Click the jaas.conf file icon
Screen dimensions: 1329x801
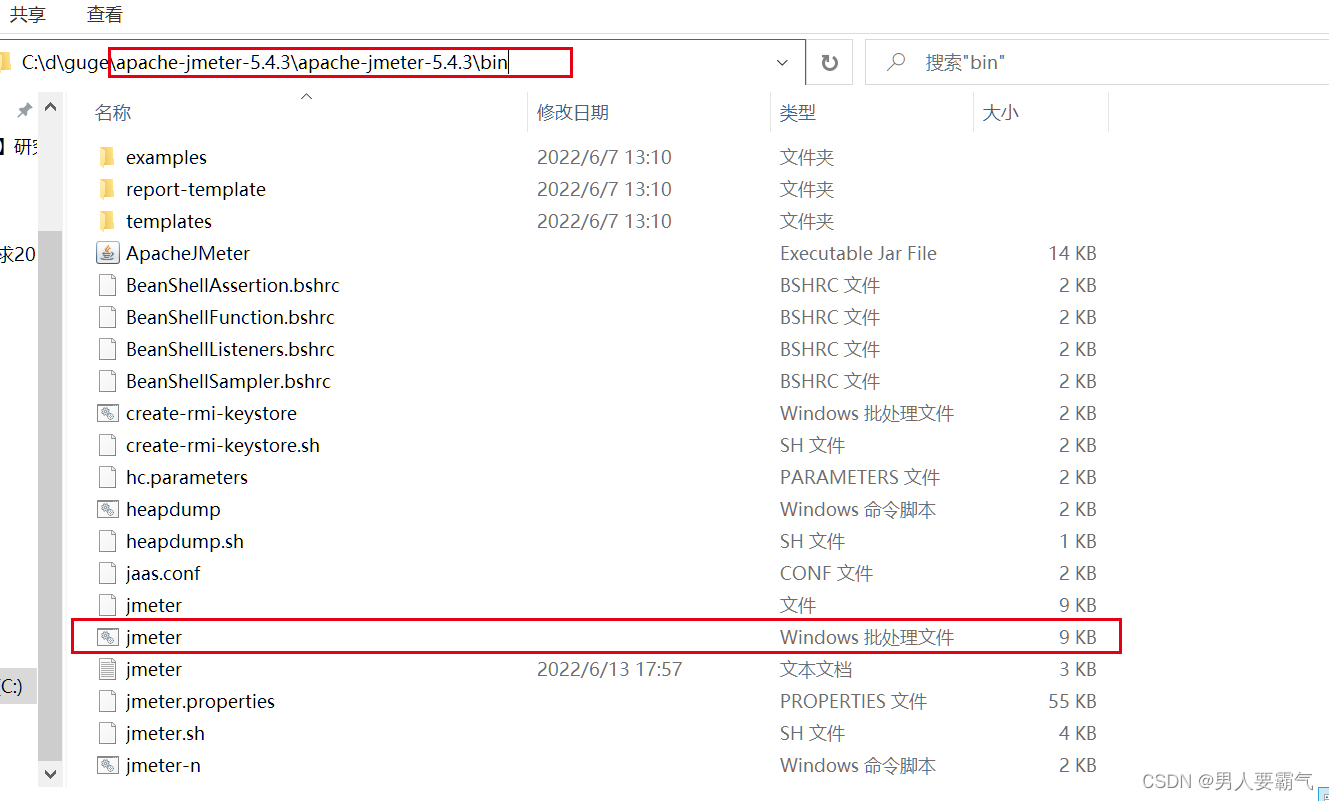click(108, 573)
